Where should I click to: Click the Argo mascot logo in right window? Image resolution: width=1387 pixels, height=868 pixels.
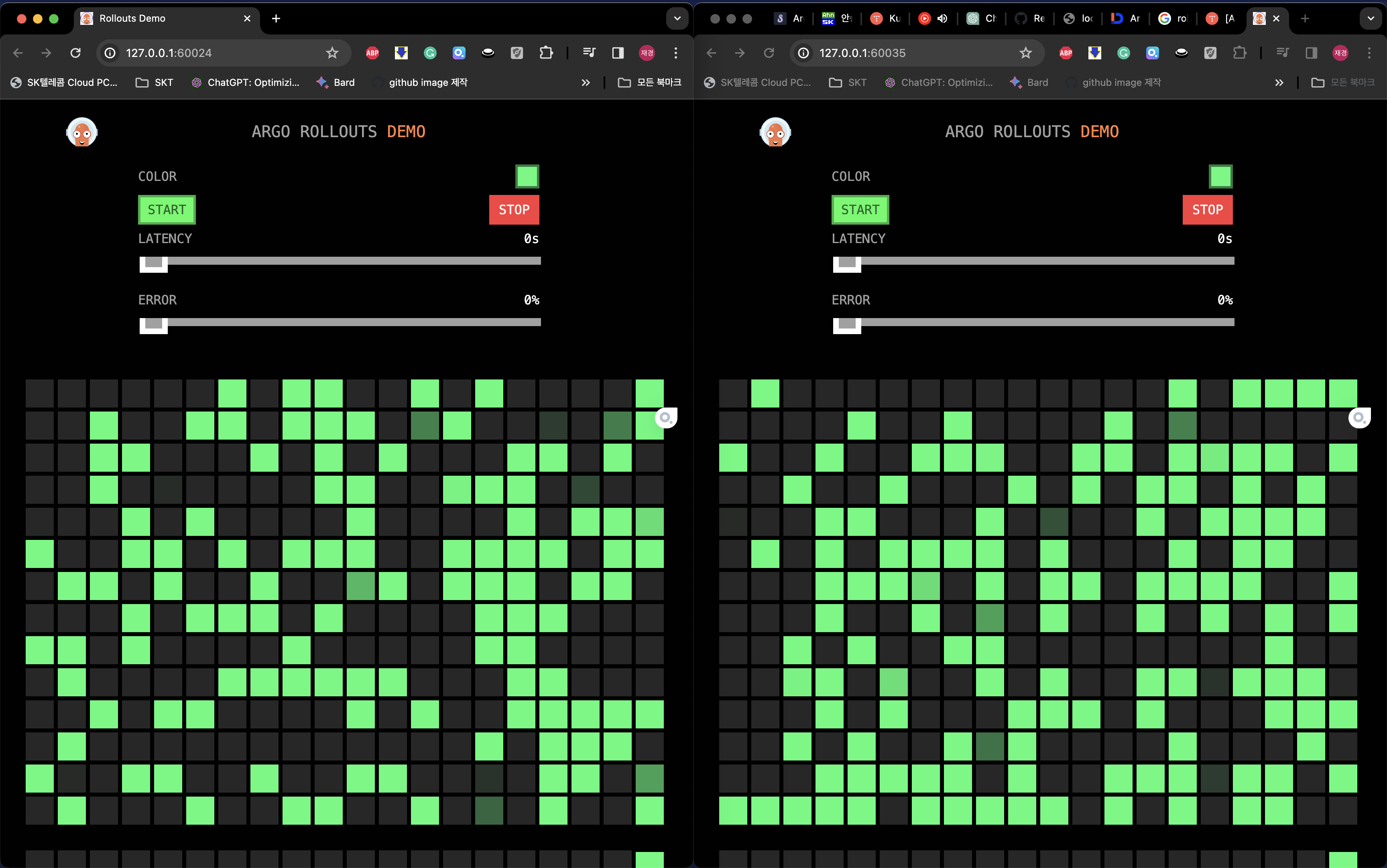tap(775, 132)
